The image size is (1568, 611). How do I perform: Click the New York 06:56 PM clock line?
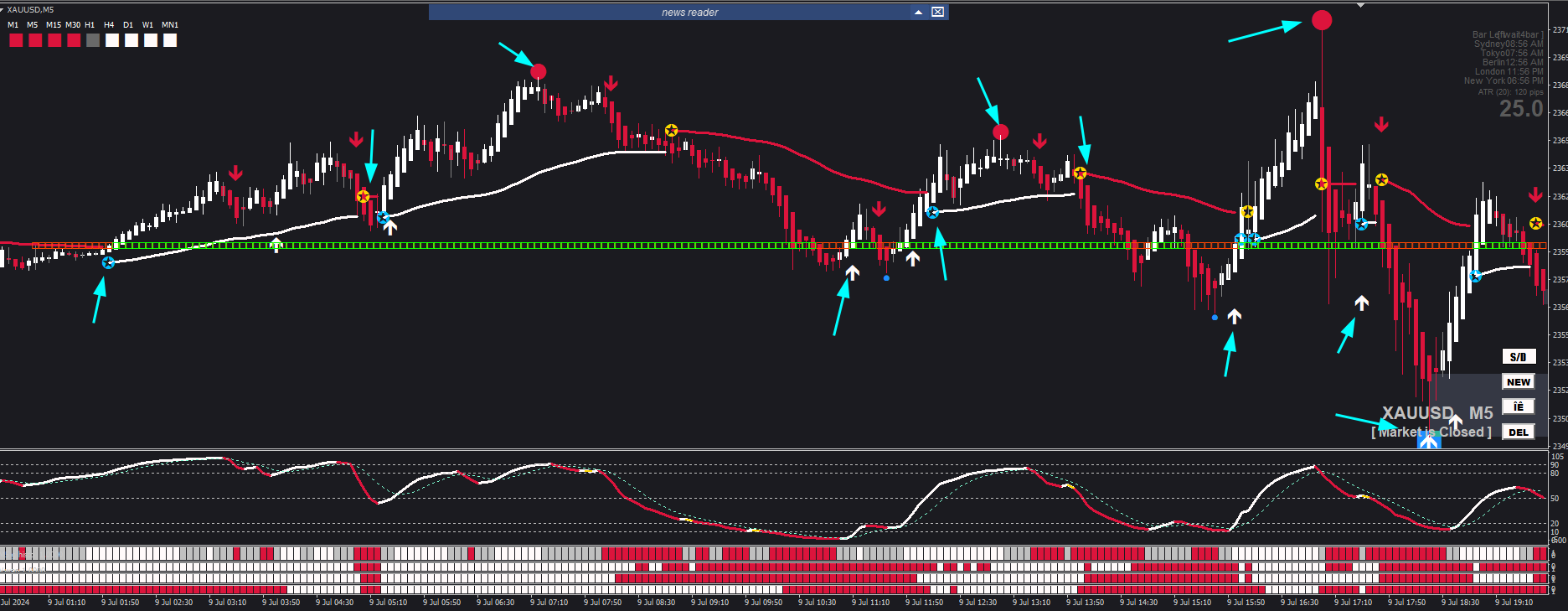(1504, 80)
